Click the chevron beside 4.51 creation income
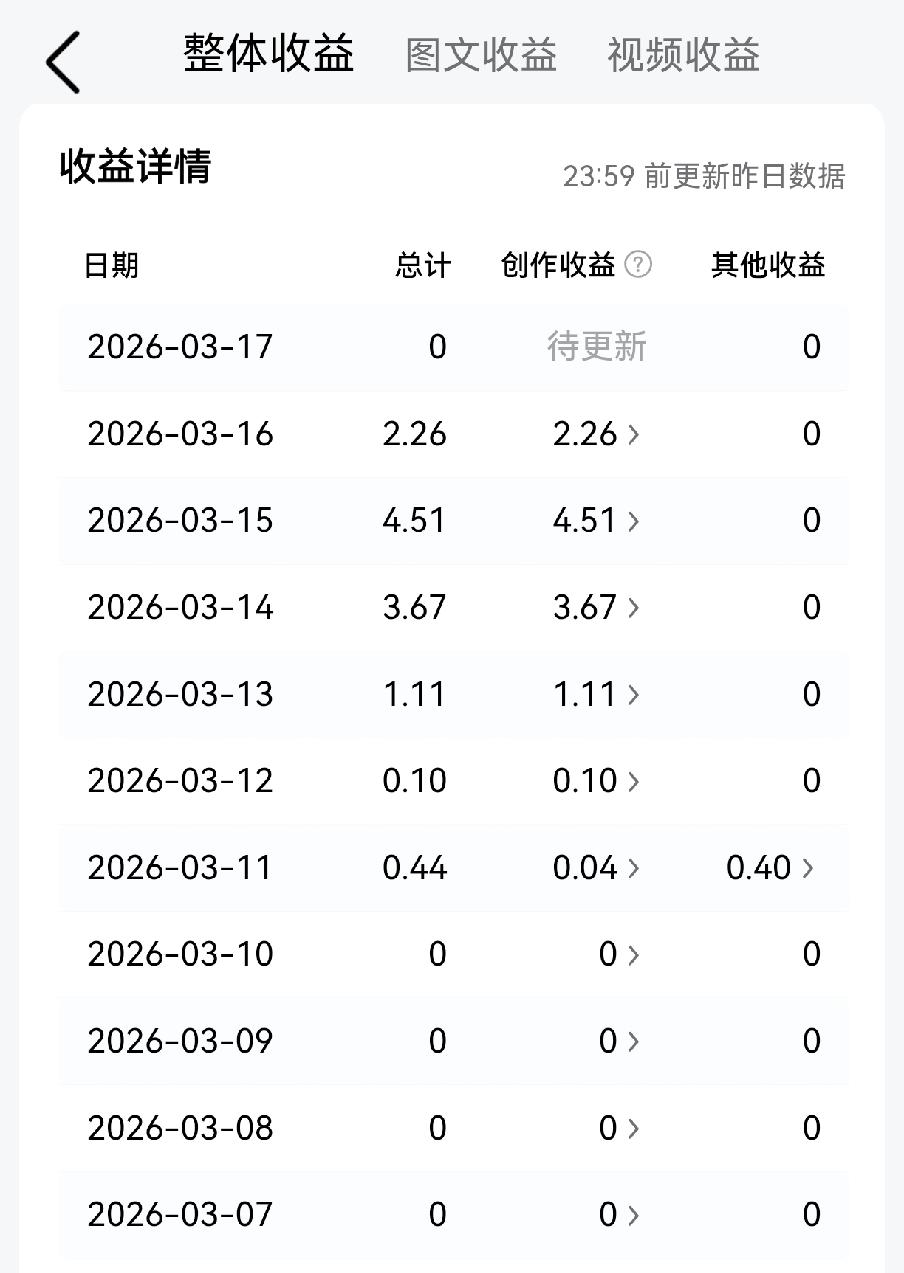This screenshot has width=904, height=1273. pyautogui.click(x=634, y=521)
